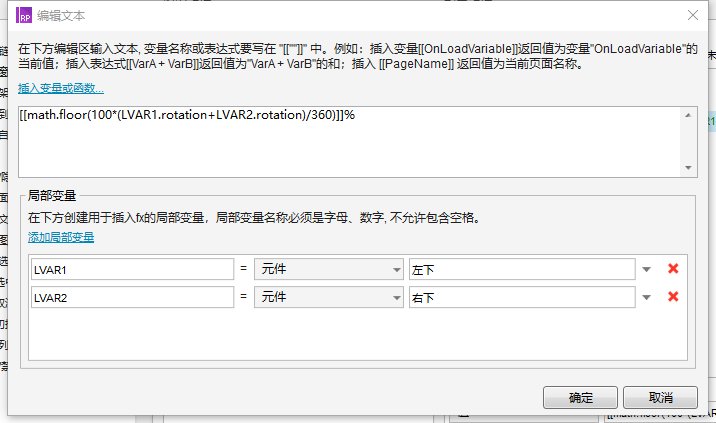Open widget picker arrow for 左下
Screen dimensions: 716x423
click(646, 270)
